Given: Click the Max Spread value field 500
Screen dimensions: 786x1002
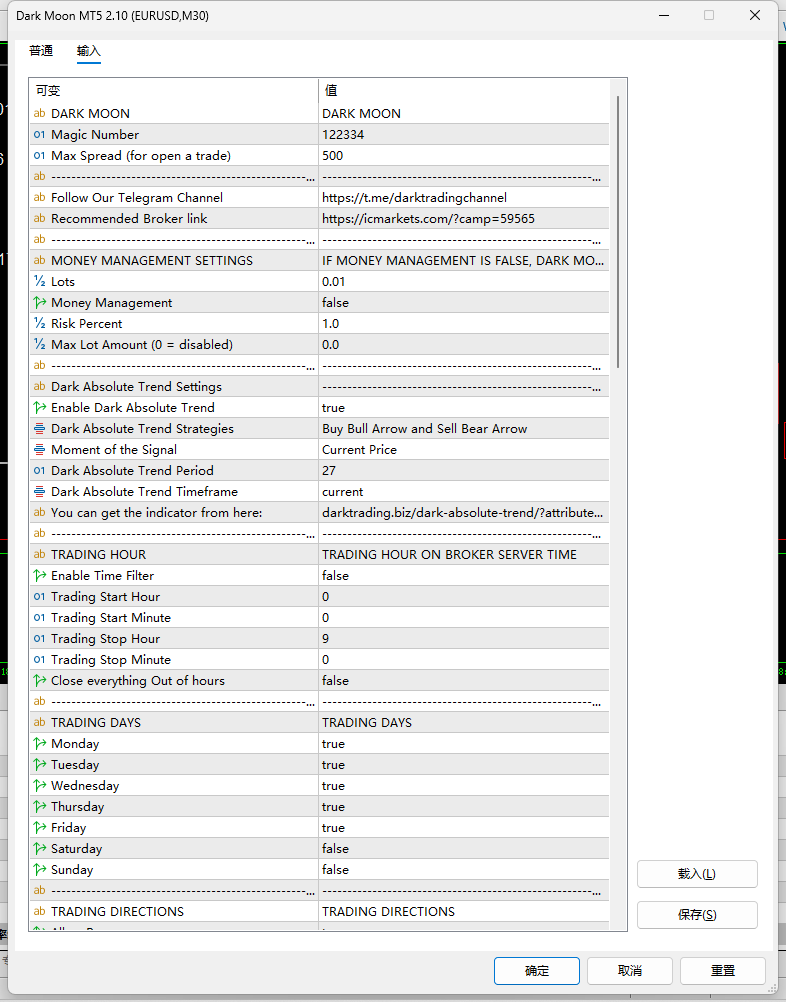Looking at the screenshot, I should (463, 156).
